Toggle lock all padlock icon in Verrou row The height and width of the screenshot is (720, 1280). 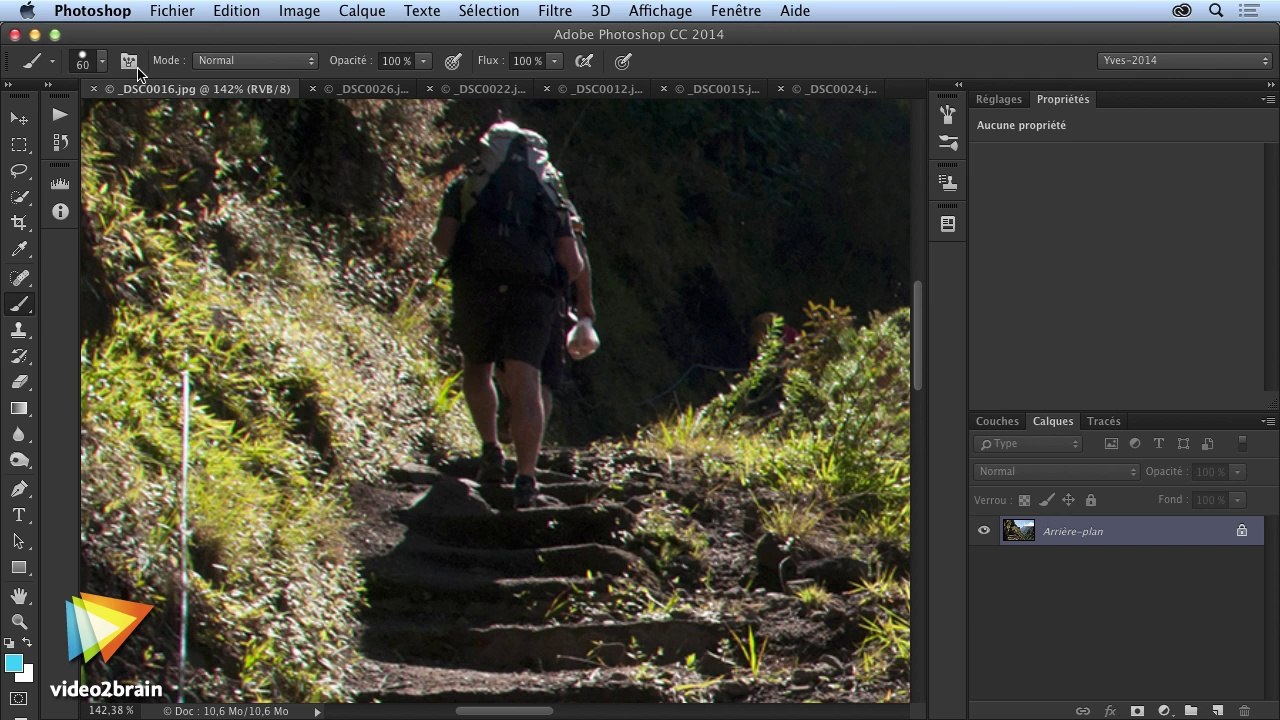1091,500
